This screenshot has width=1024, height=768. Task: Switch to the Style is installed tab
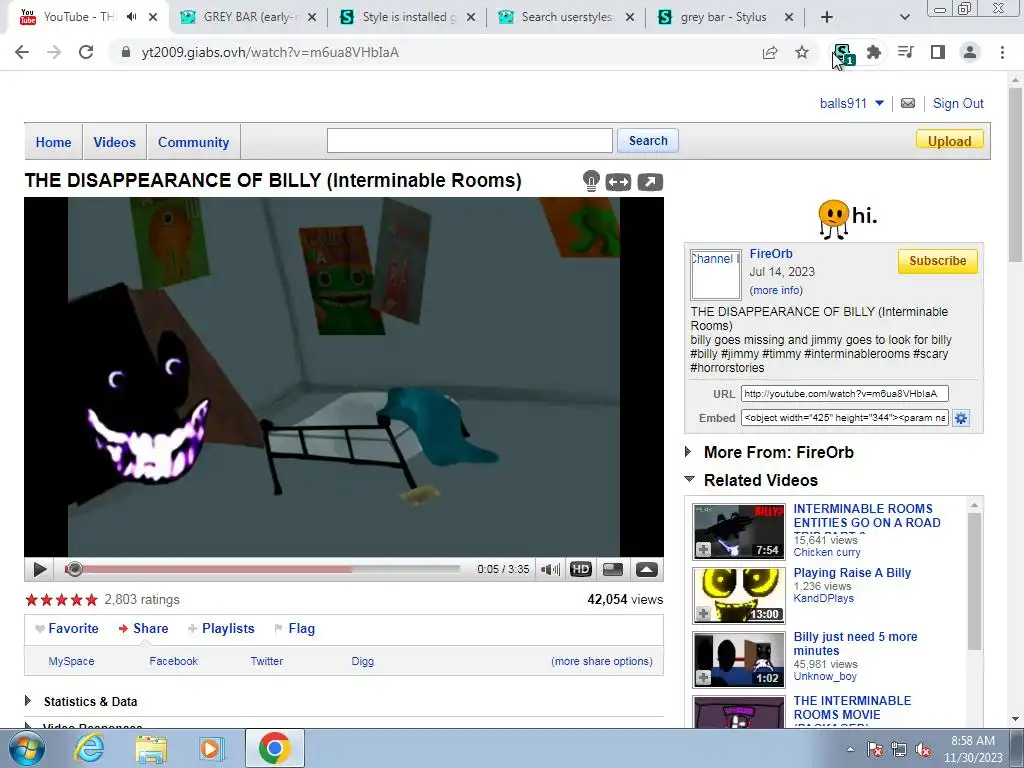408,17
